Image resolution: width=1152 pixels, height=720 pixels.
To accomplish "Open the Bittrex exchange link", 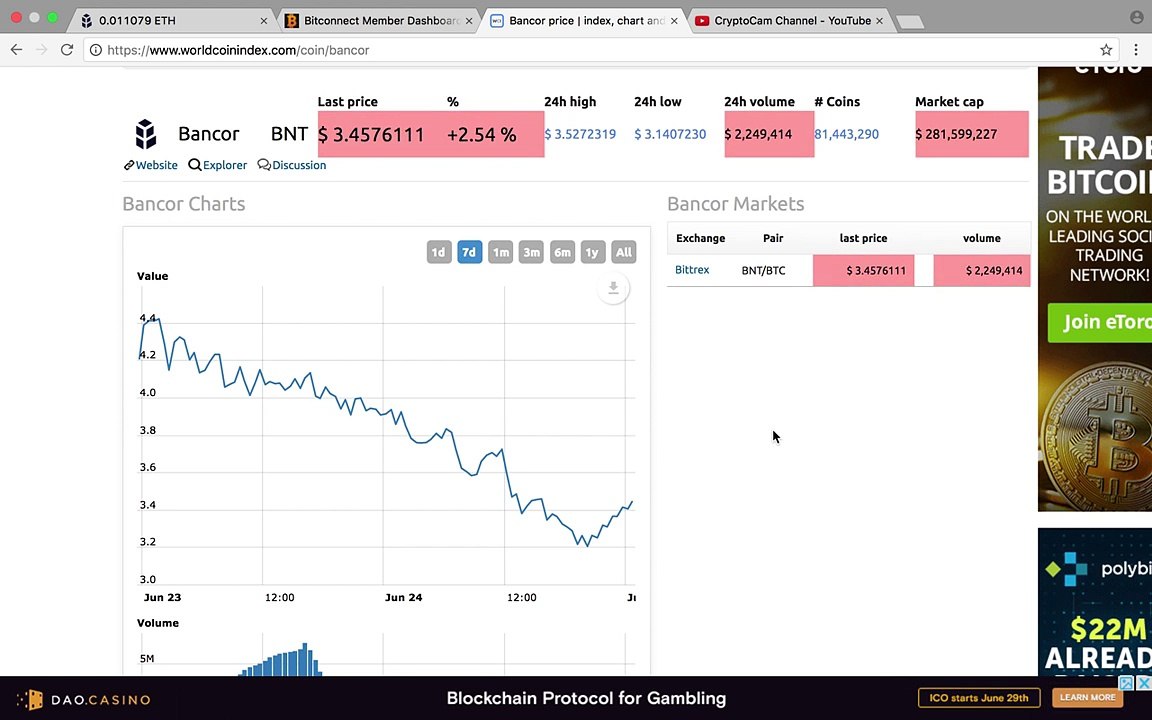I will [x=692, y=270].
